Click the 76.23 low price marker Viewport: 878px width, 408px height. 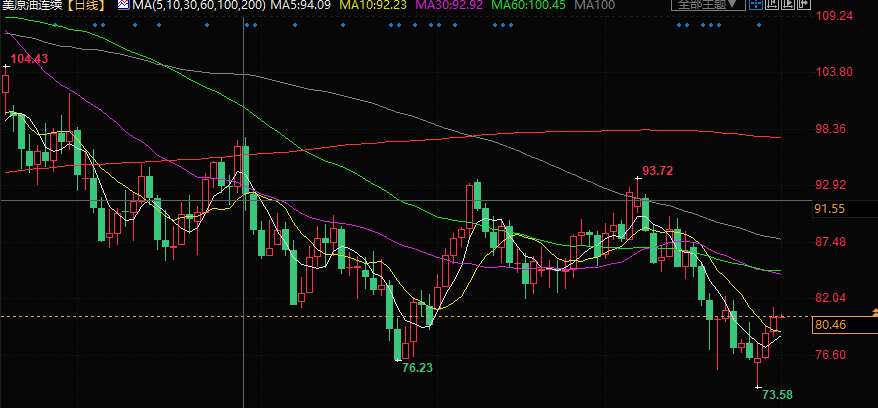416,368
